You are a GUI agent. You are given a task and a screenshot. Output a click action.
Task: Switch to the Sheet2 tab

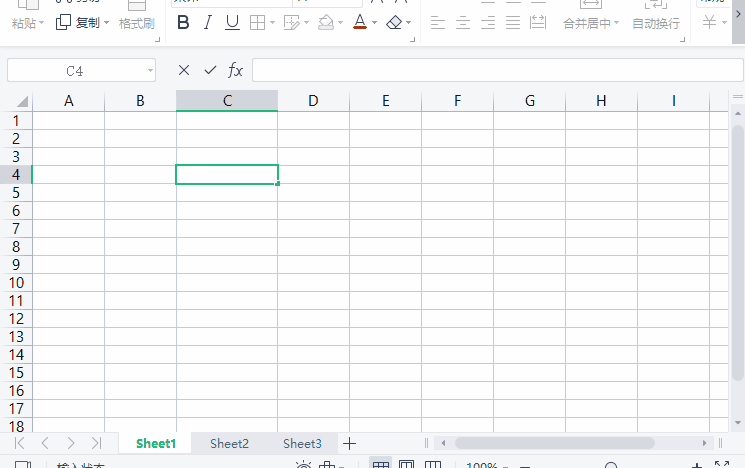(x=229, y=443)
